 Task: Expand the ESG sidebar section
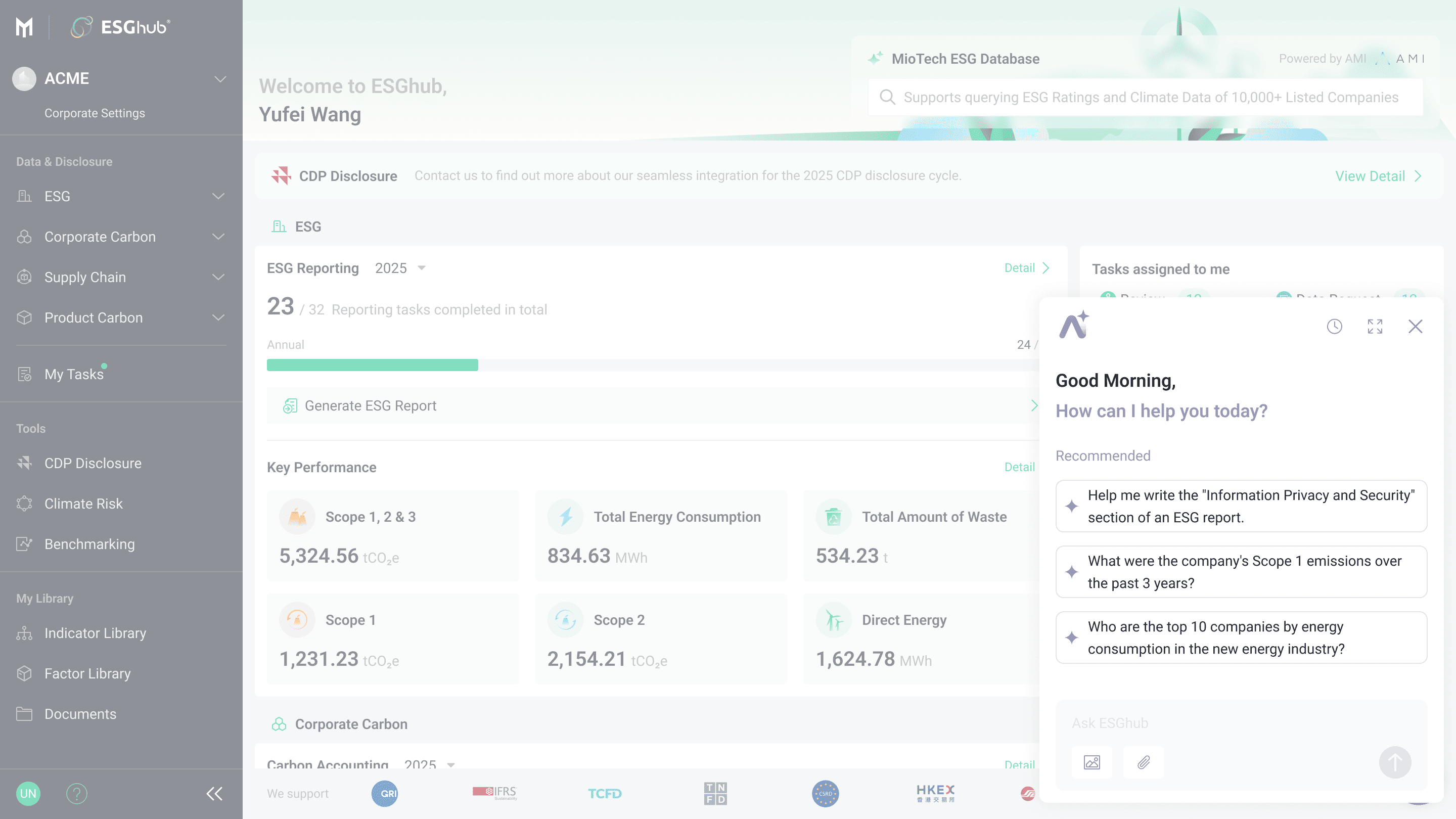point(121,196)
